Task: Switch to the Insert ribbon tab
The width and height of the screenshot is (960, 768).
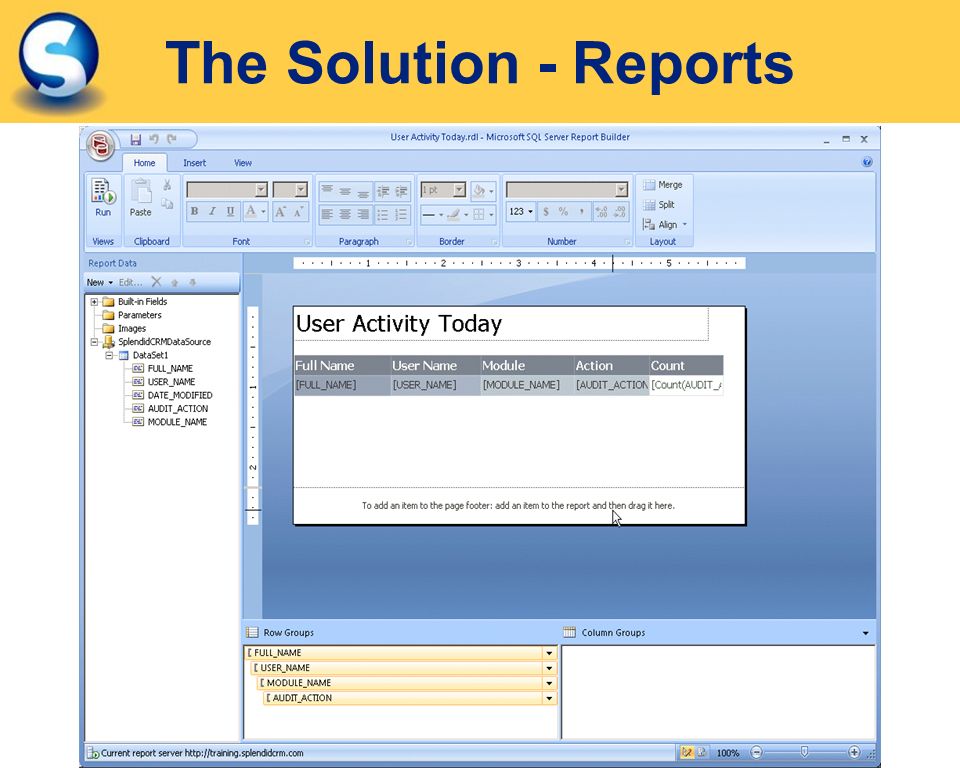Action: tap(195, 163)
